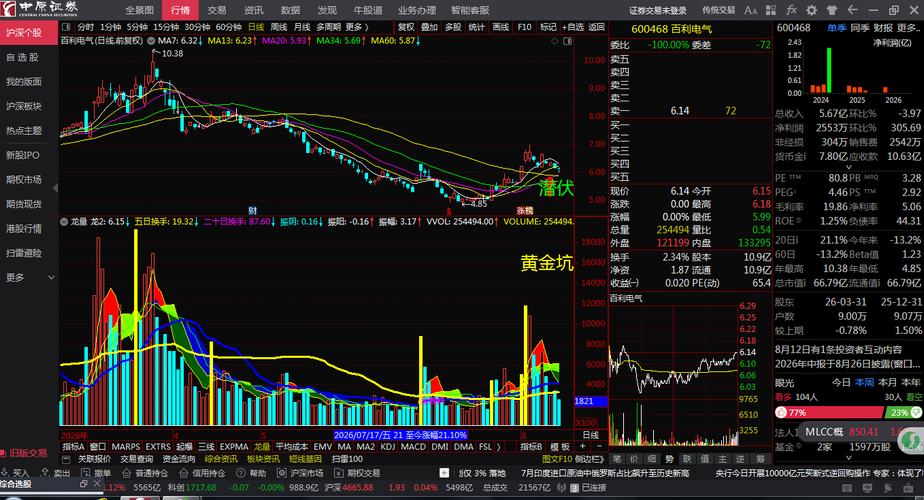Click the satellite dish icon at bottom right
Image resolution: width=924 pixels, height=500 pixels.
(887, 488)
